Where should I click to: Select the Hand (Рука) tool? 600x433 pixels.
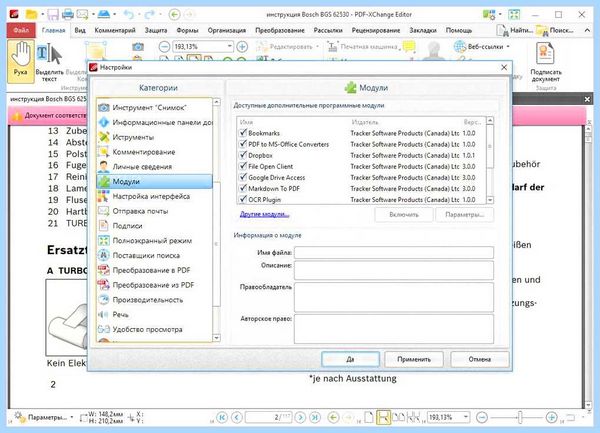[21, 61]
